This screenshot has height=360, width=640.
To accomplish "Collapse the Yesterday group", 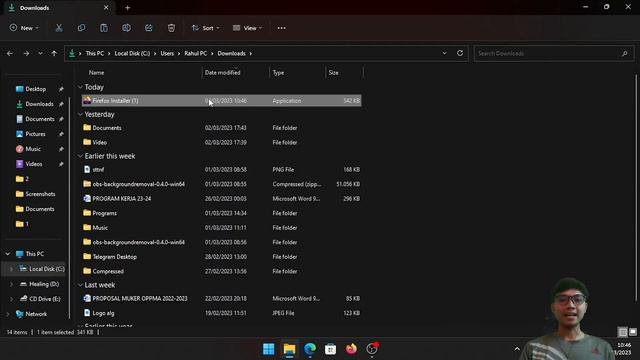I will (x=80, y=114).
